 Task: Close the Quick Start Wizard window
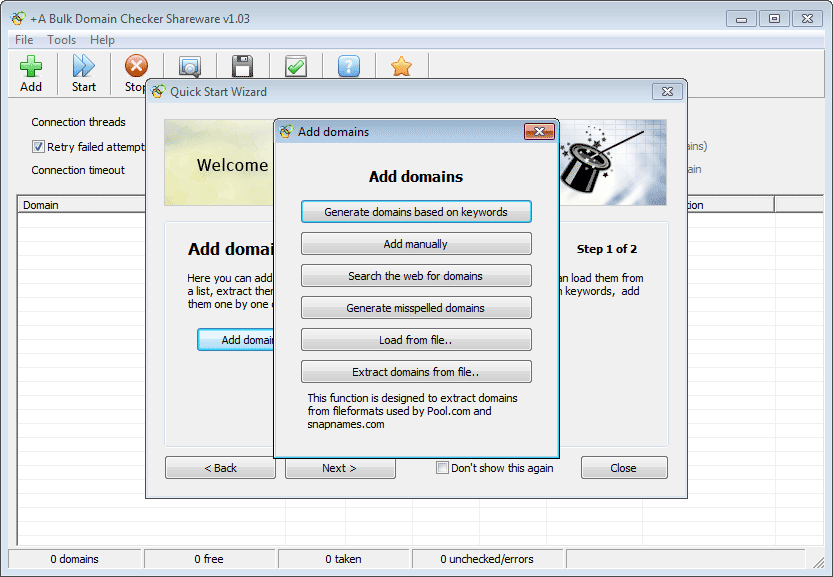coord(667,91)
